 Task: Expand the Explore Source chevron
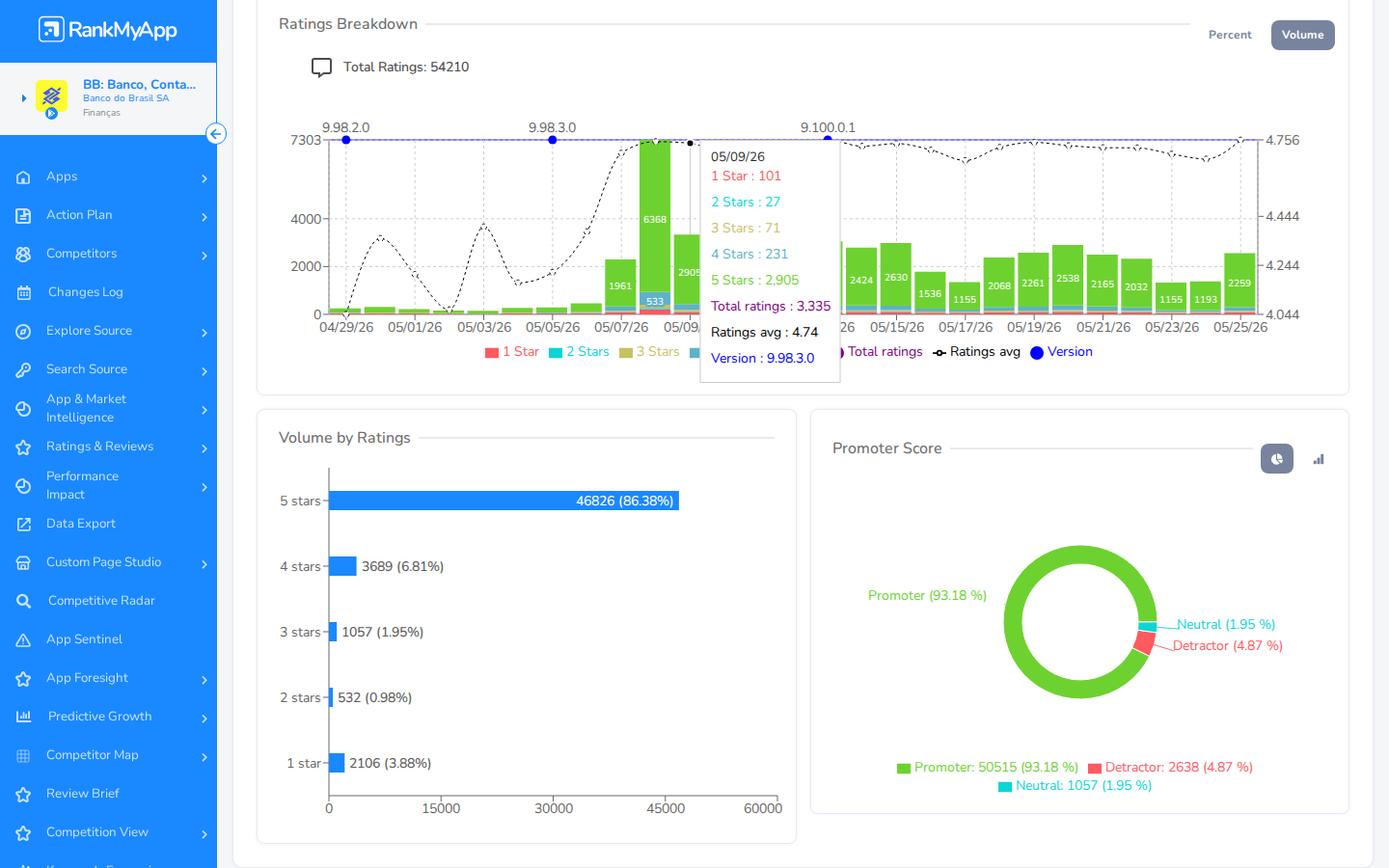(x=204, y=333)
